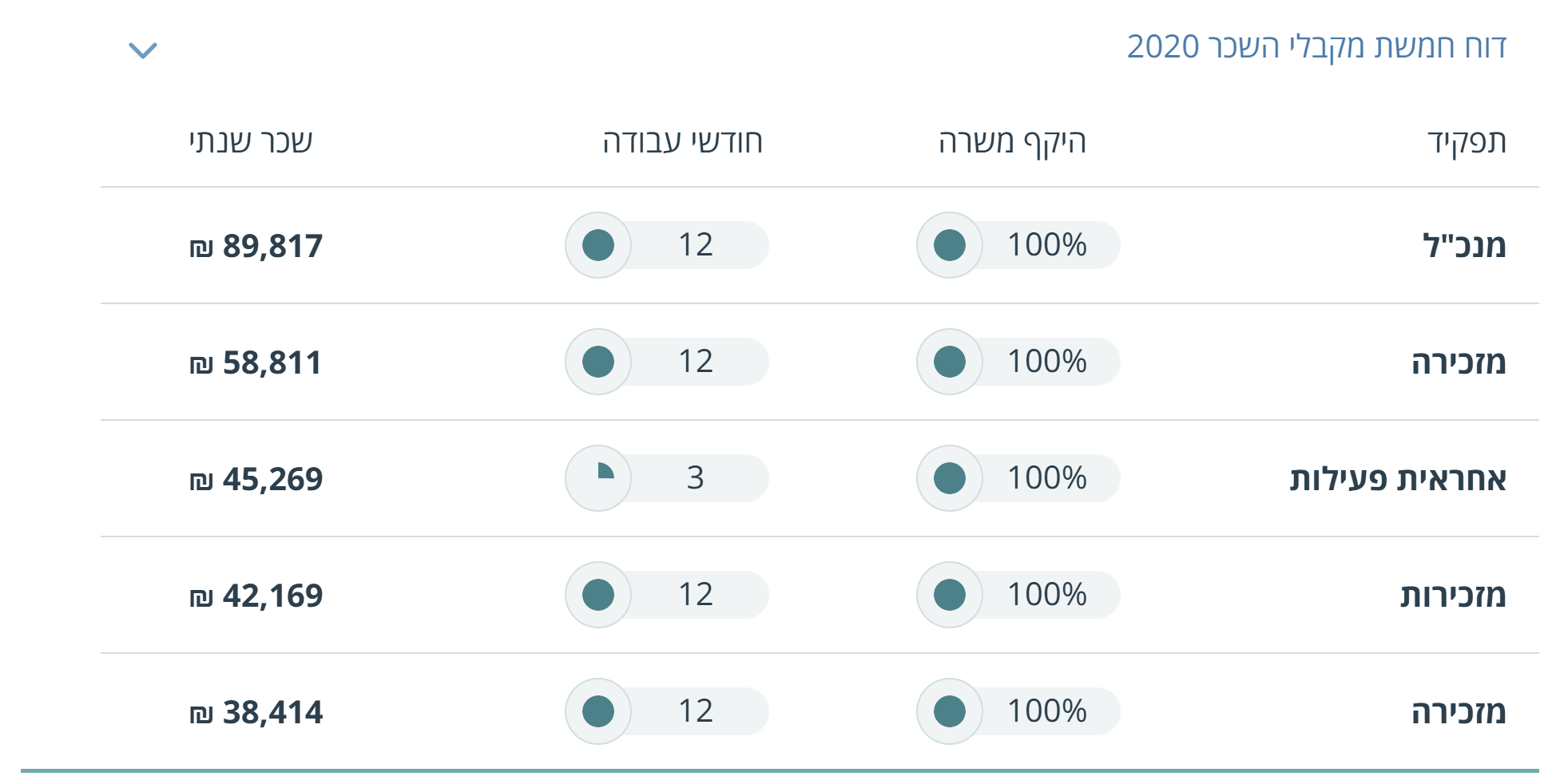
Task: Click the מנכ"ל position scope pie icon
Action: pyautogui.click(x=950, y=245)
